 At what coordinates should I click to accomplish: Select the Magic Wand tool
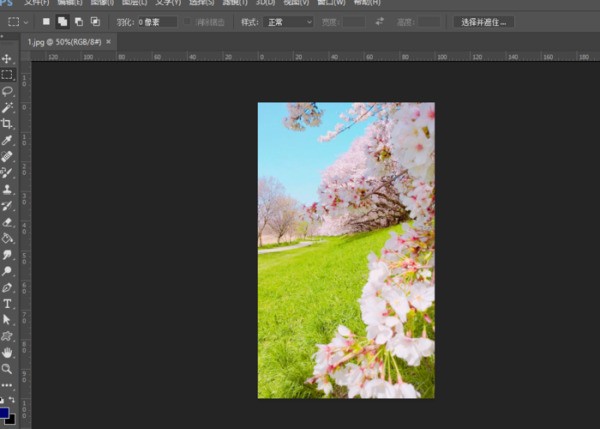(7, 108)
